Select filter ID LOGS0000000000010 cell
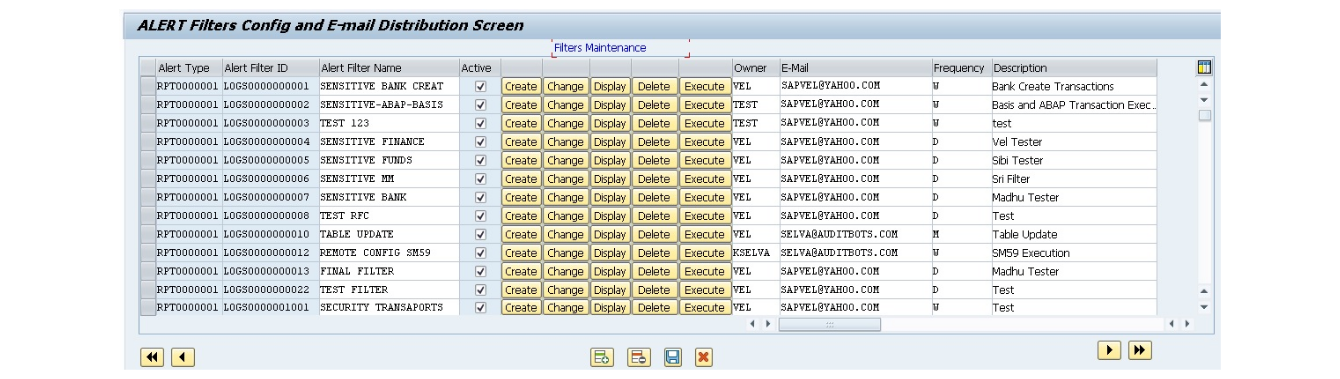 pyautogui.click(x=269, y=234)
